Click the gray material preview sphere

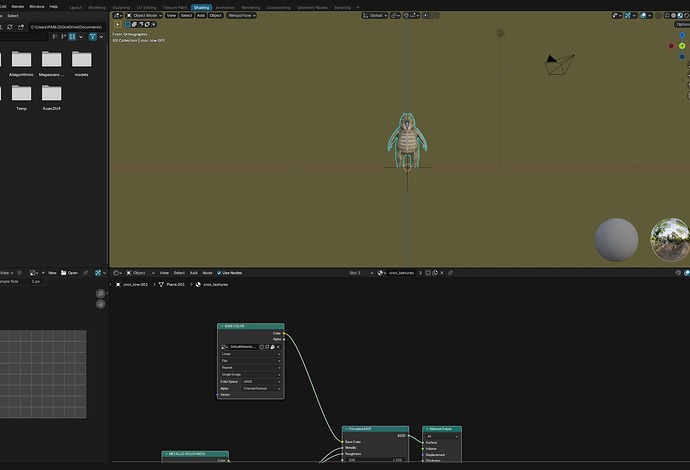coord(616,240)
